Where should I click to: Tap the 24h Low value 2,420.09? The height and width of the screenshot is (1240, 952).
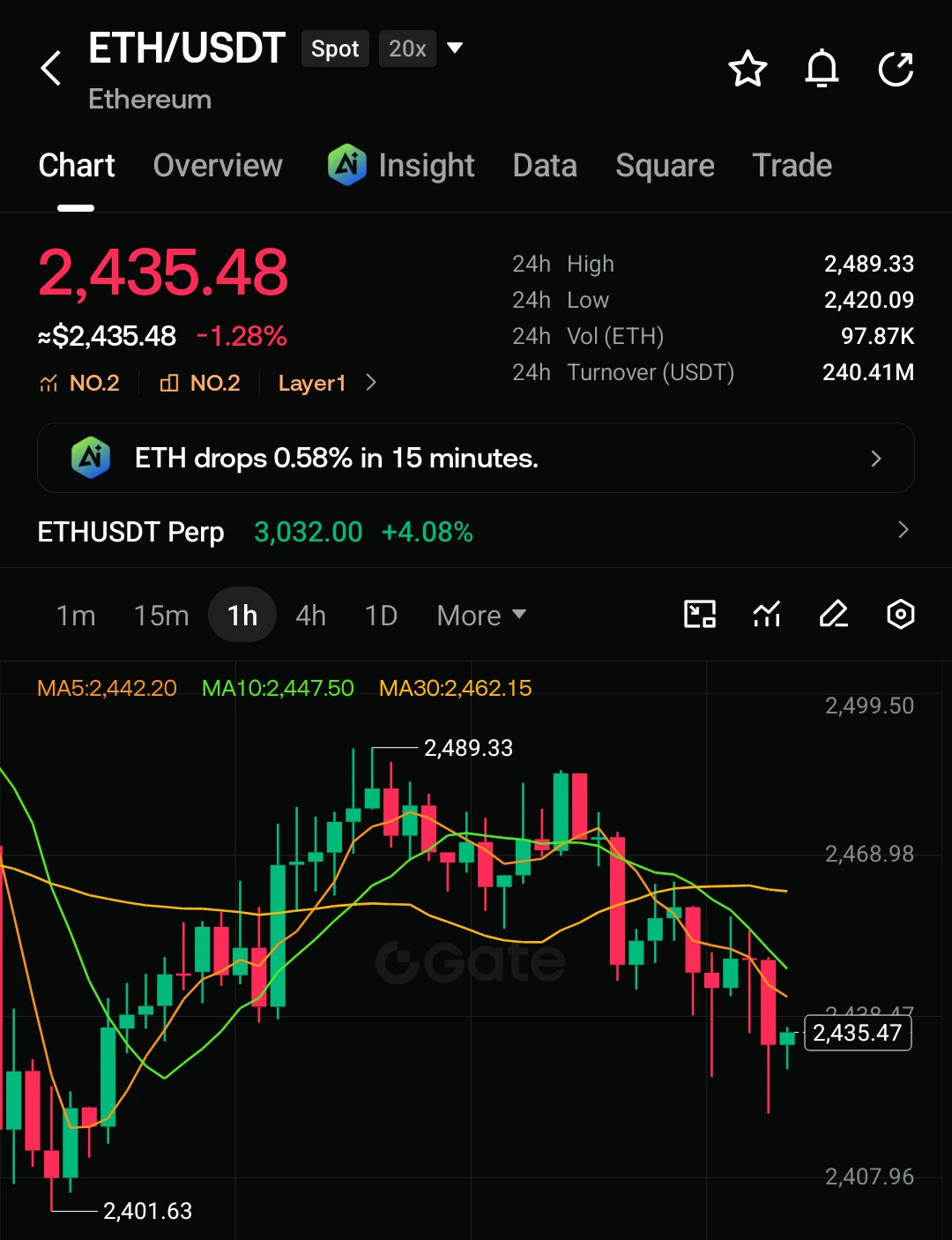(868, 300)
